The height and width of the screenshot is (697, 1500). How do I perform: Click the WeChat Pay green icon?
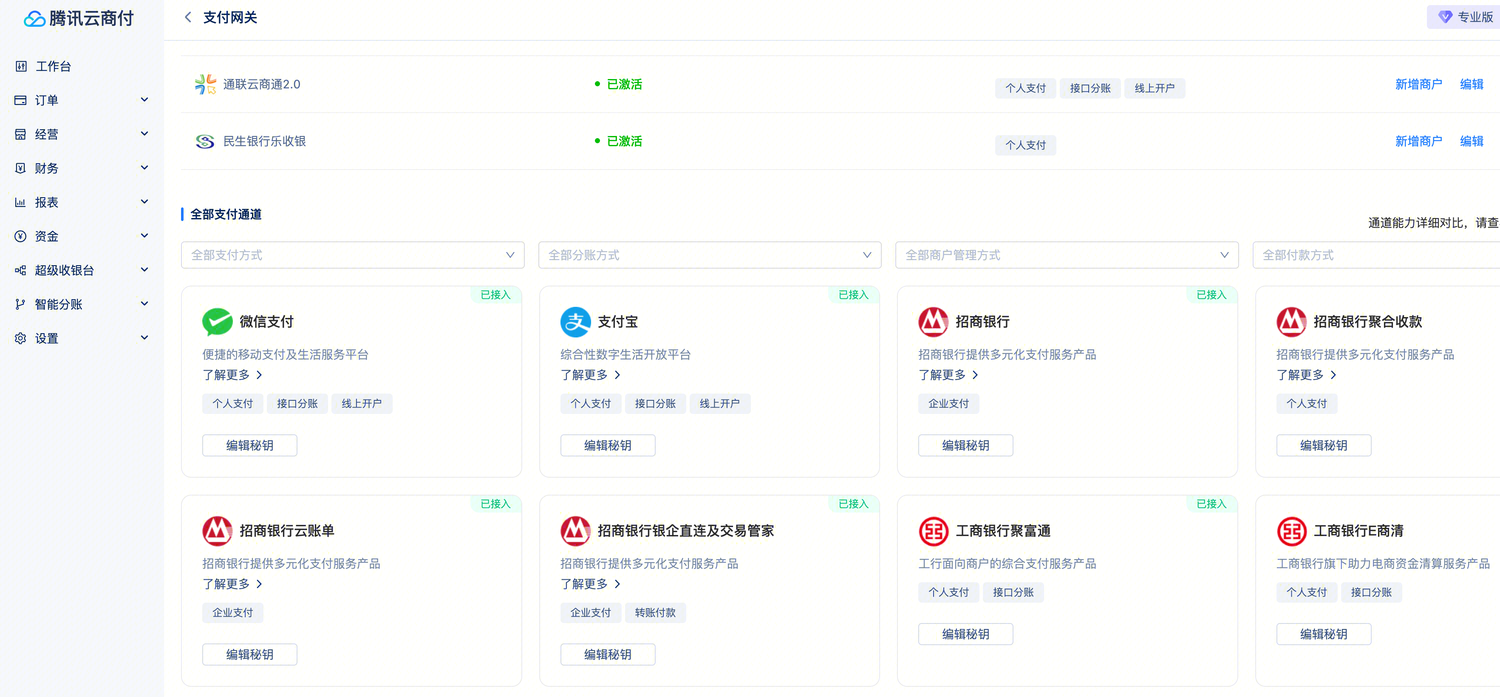click(218, 322)
